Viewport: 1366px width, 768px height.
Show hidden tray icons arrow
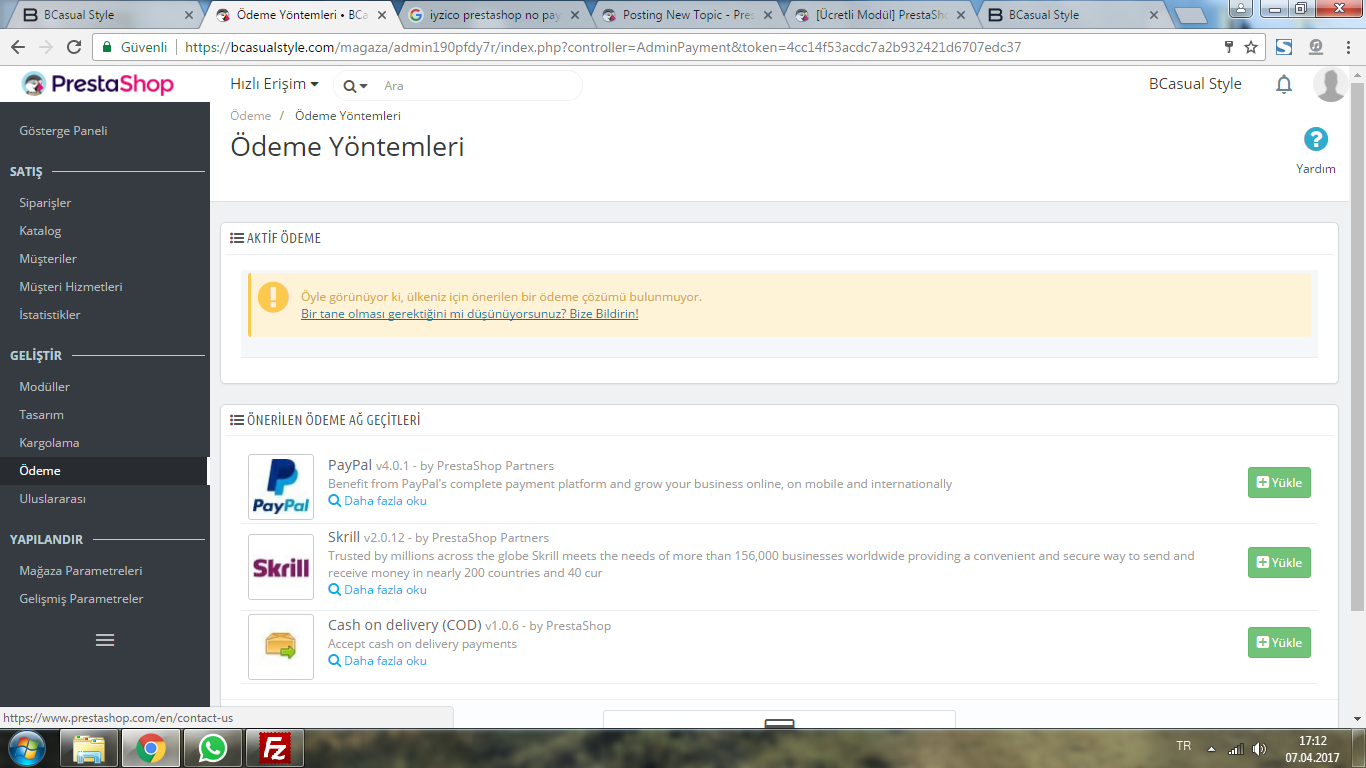click(1212, 748)
